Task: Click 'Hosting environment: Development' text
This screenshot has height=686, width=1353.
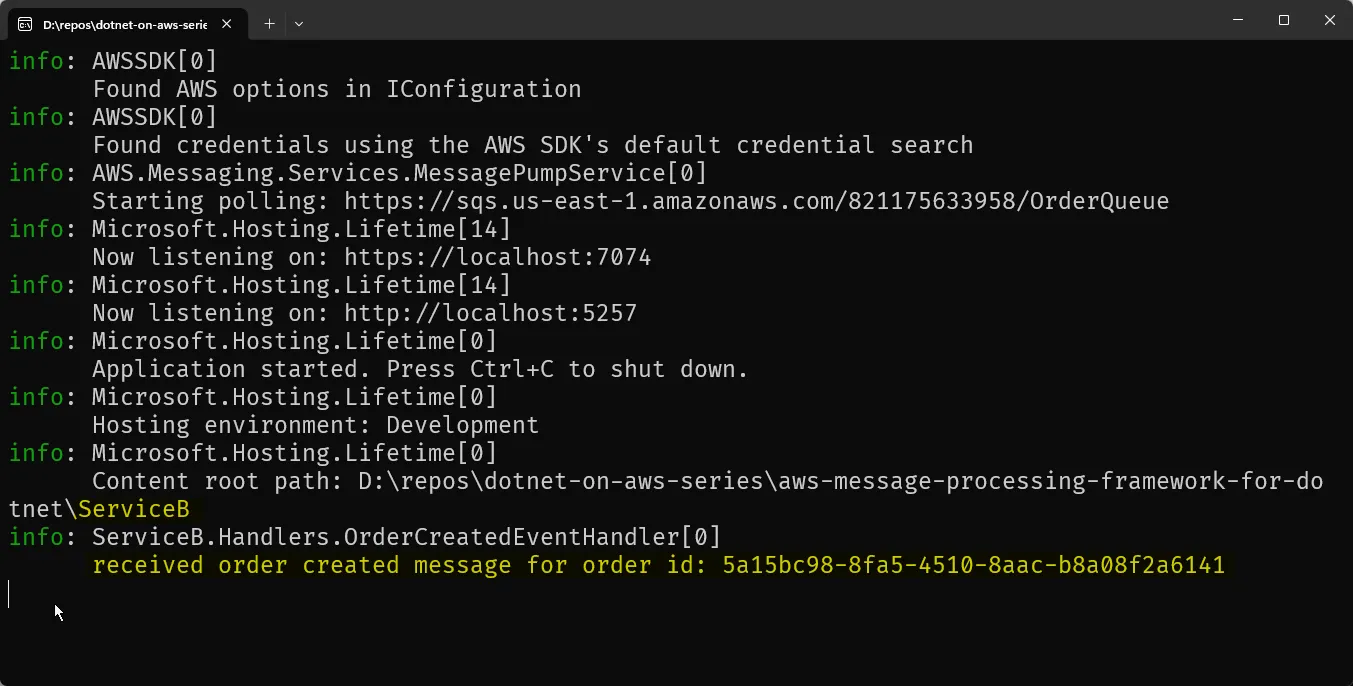Action: coord(315,425)
